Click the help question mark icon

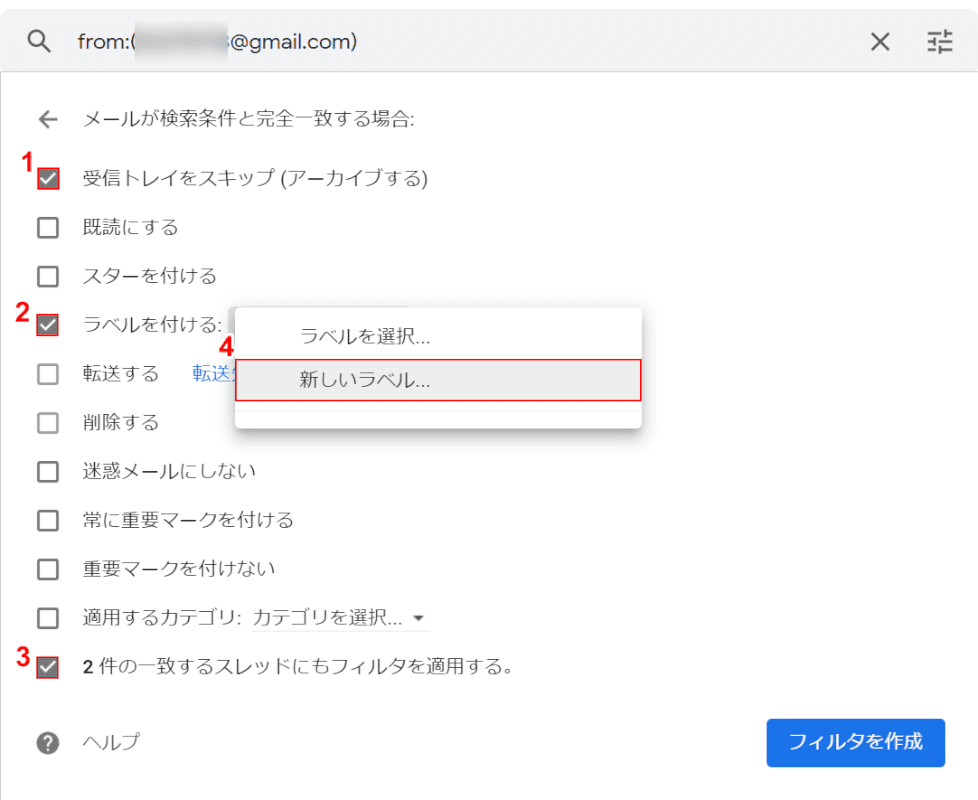pos(48,743)
